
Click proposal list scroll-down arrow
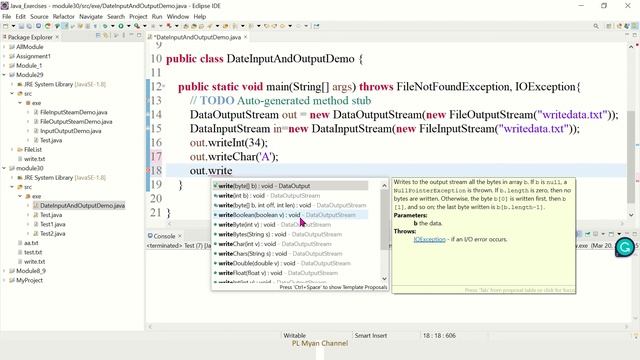coord(384,279)
